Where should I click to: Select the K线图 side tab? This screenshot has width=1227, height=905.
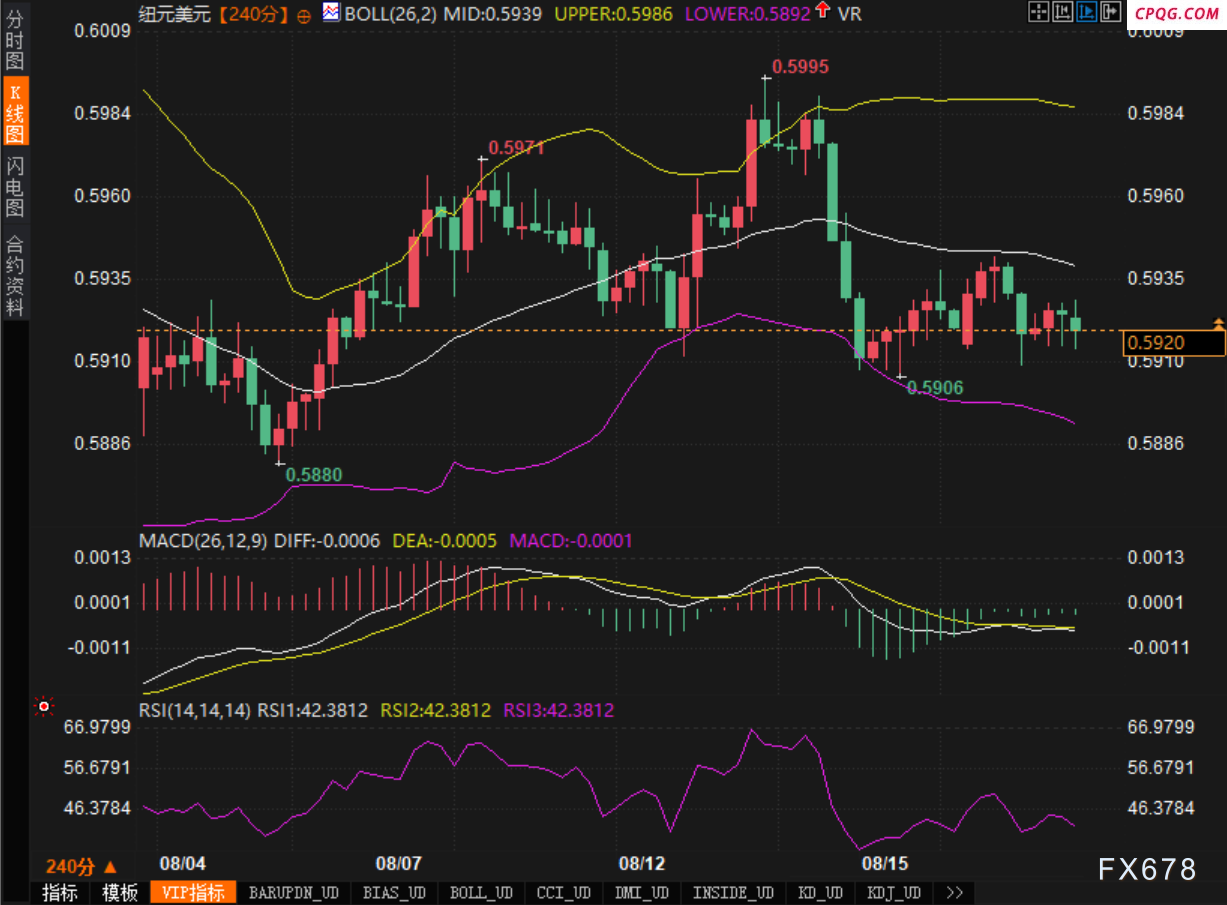point(14,113)
